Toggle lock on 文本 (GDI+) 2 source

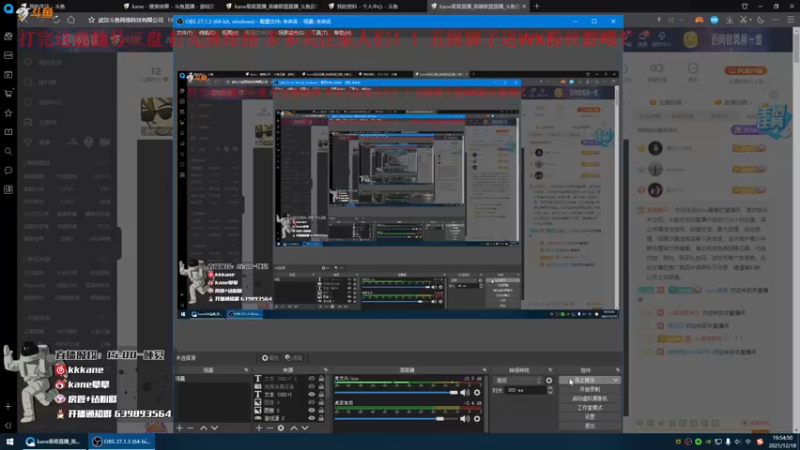(321, 379)
